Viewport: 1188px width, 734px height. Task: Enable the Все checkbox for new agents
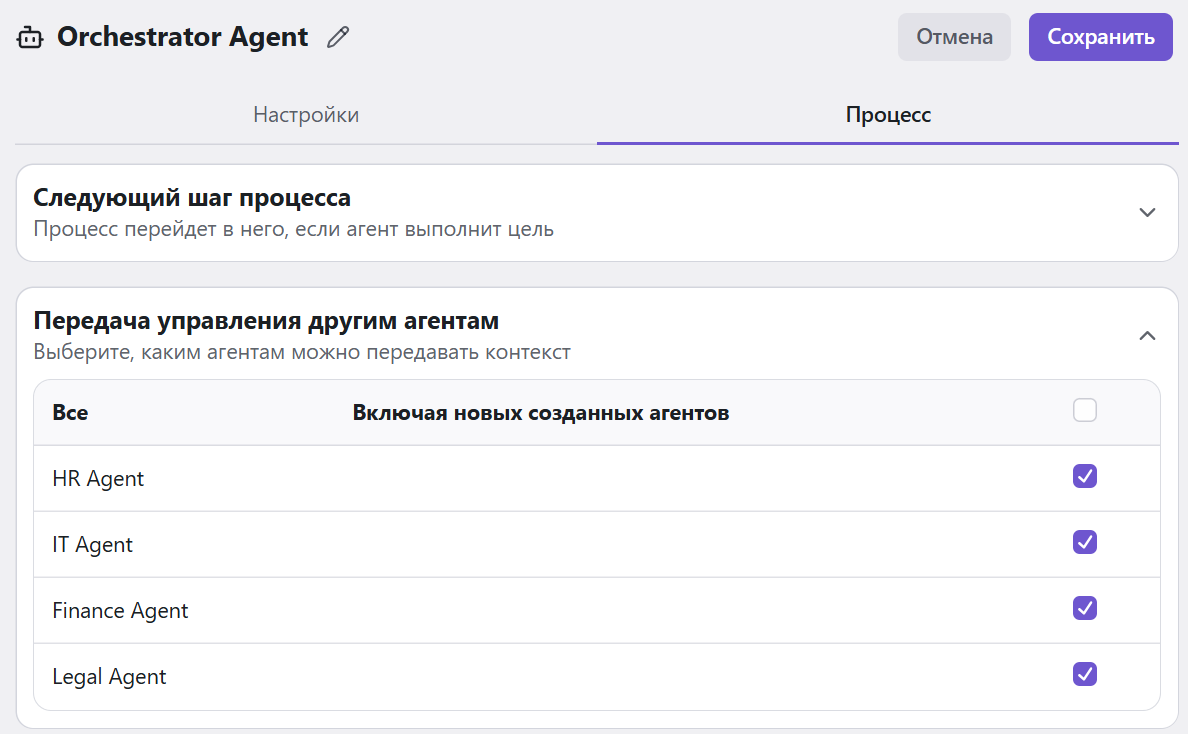coord(1085,411)
